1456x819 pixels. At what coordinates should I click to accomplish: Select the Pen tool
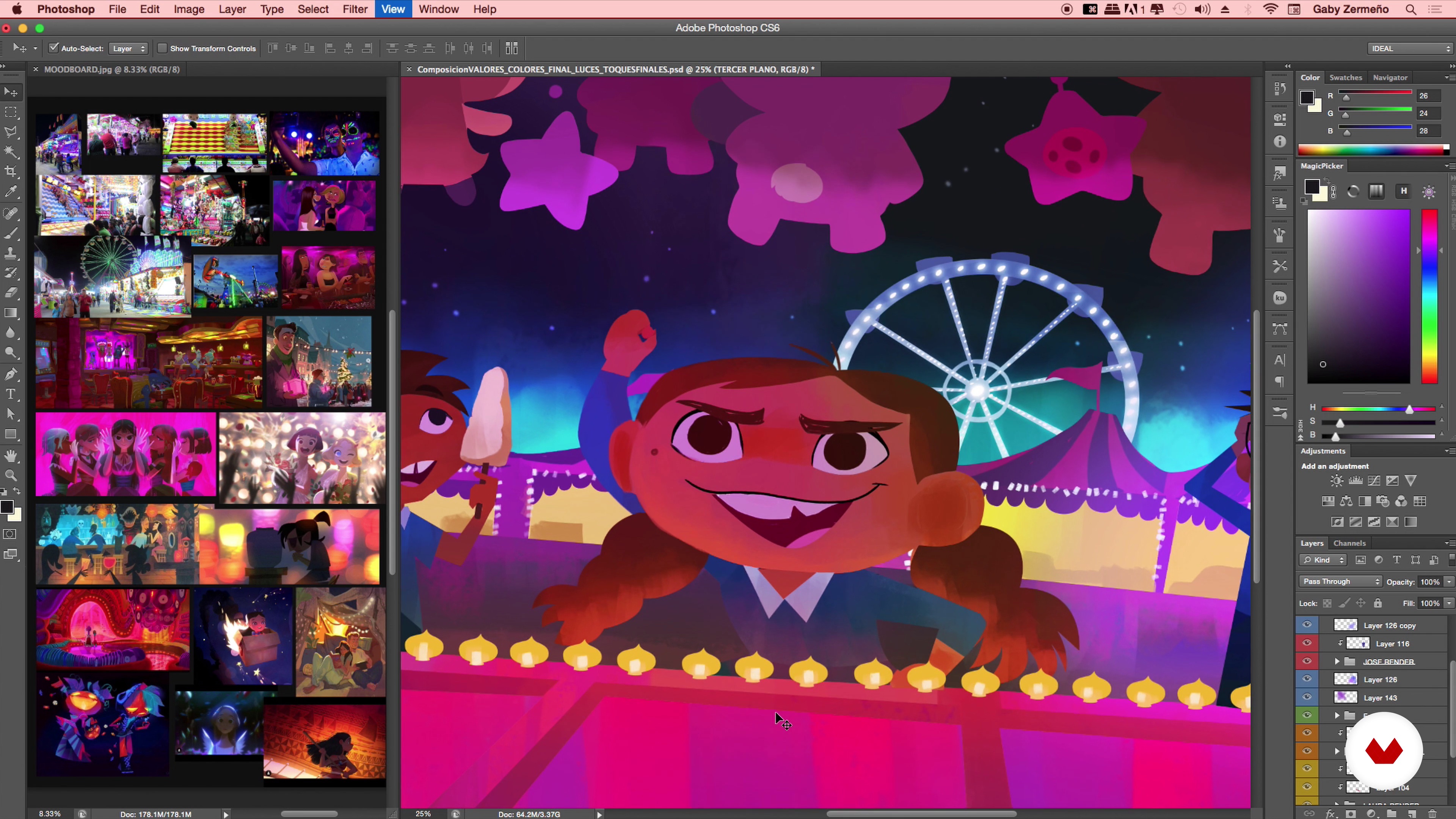click(x=11, y=374)
